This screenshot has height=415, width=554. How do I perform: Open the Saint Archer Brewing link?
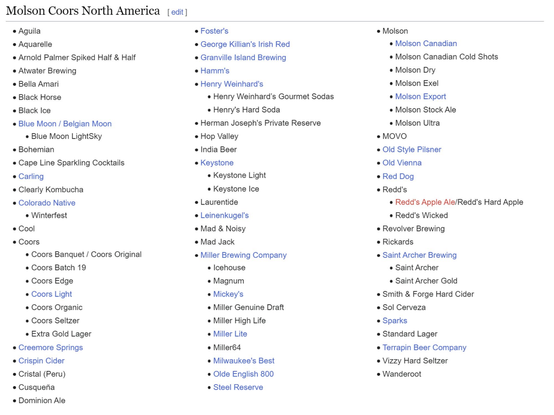(x=419, y=255)
